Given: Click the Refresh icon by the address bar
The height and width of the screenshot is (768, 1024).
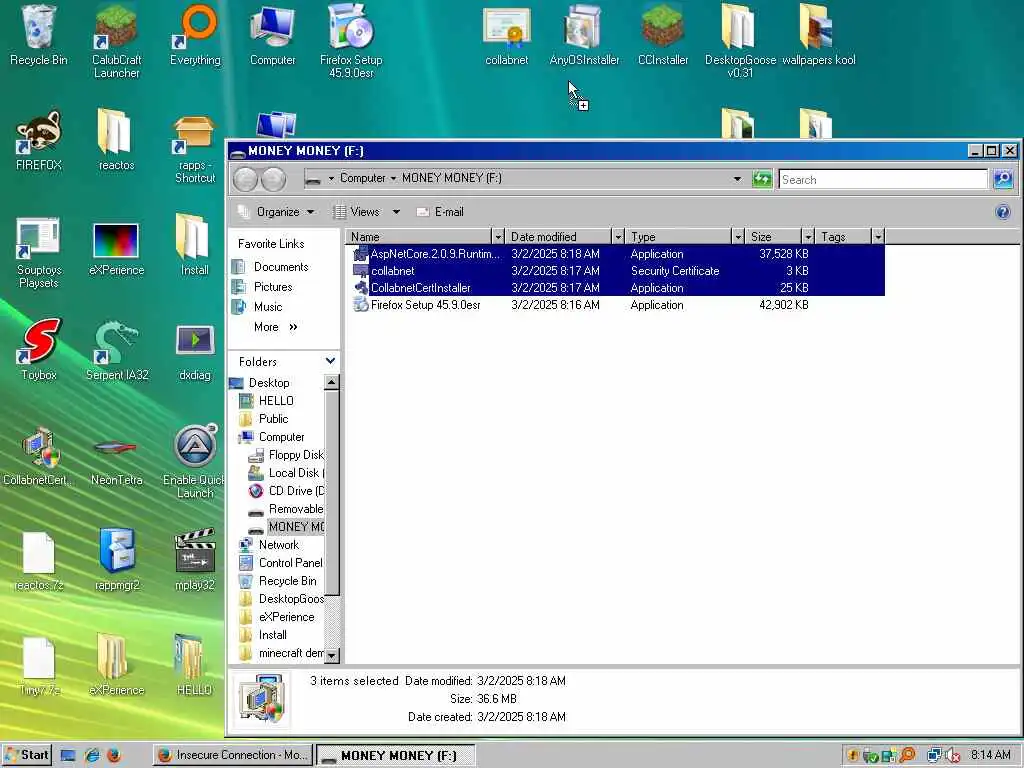Looking at the screenshot, I should (x=761, y=179).
